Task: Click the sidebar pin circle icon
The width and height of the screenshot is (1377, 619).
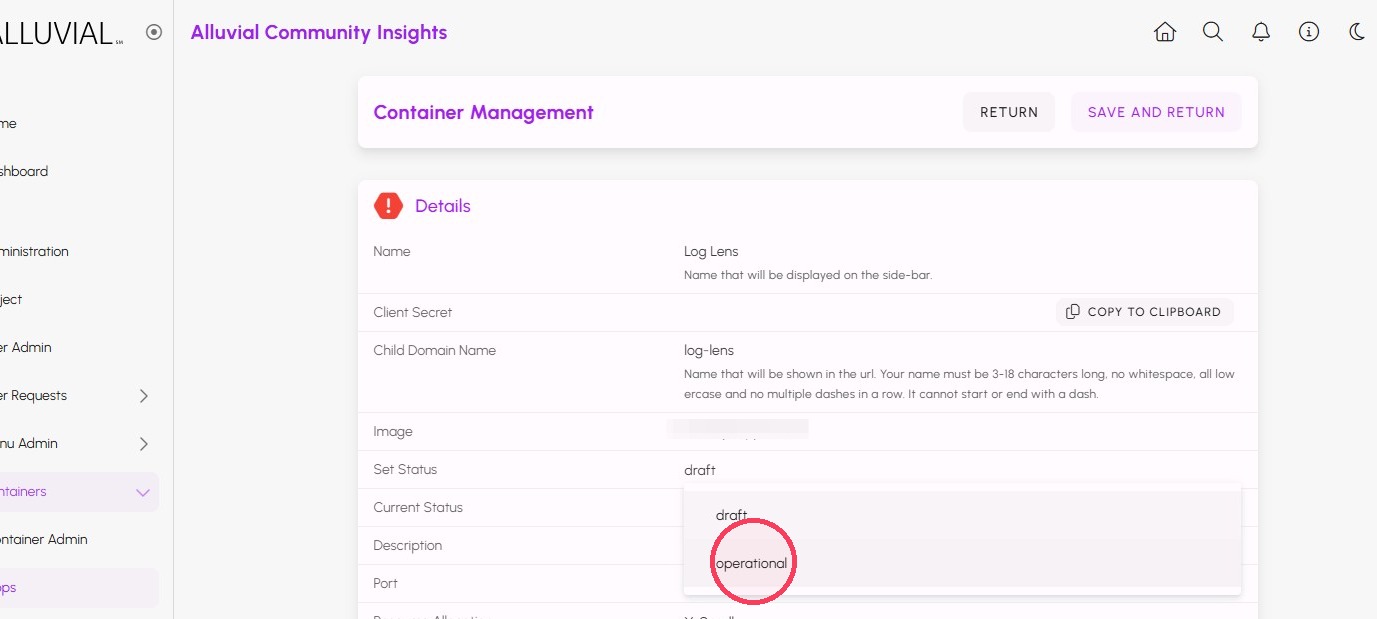Action: coord(154,32)
